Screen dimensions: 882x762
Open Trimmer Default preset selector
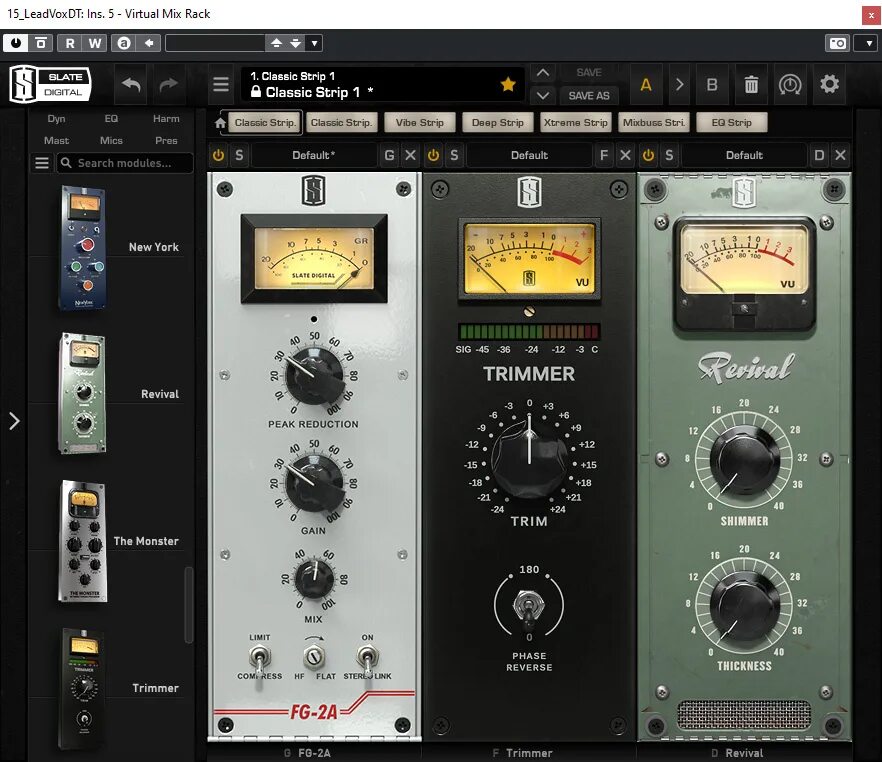529,155
